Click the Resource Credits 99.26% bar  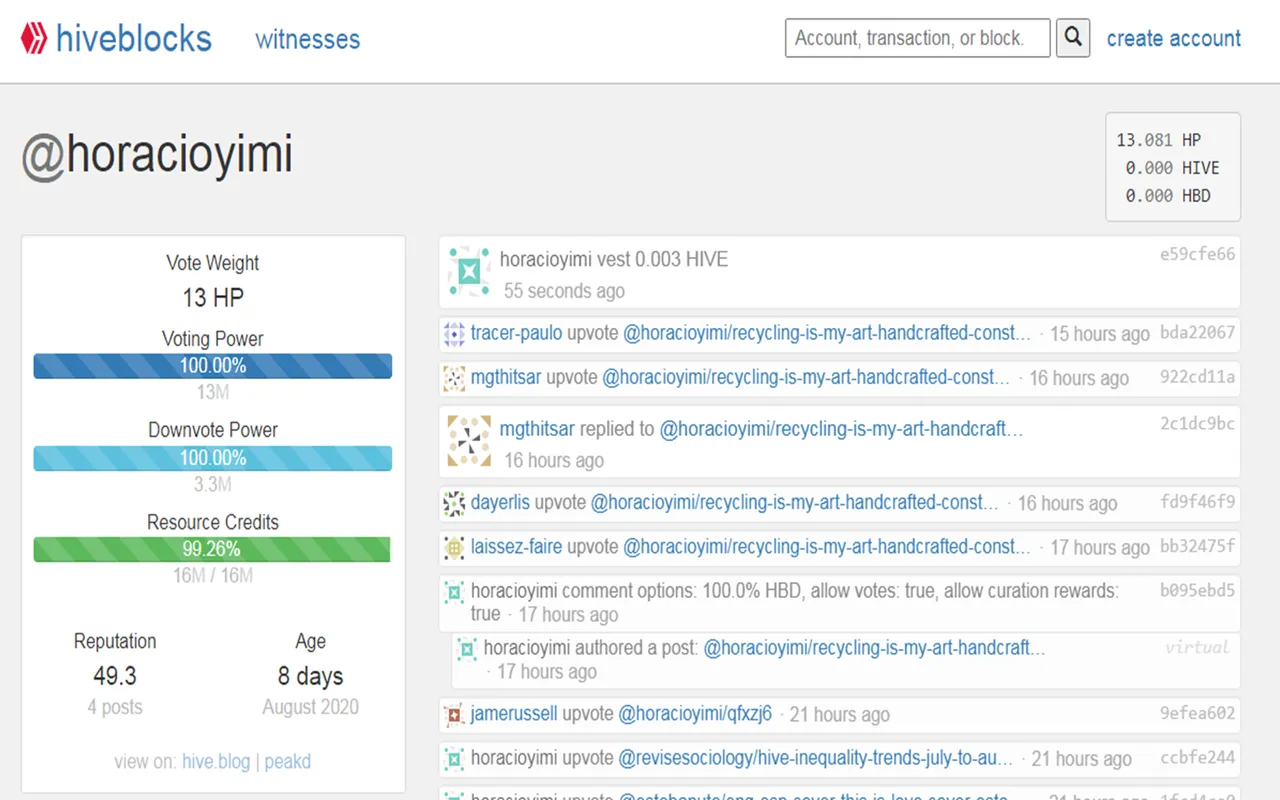point(213,549)
